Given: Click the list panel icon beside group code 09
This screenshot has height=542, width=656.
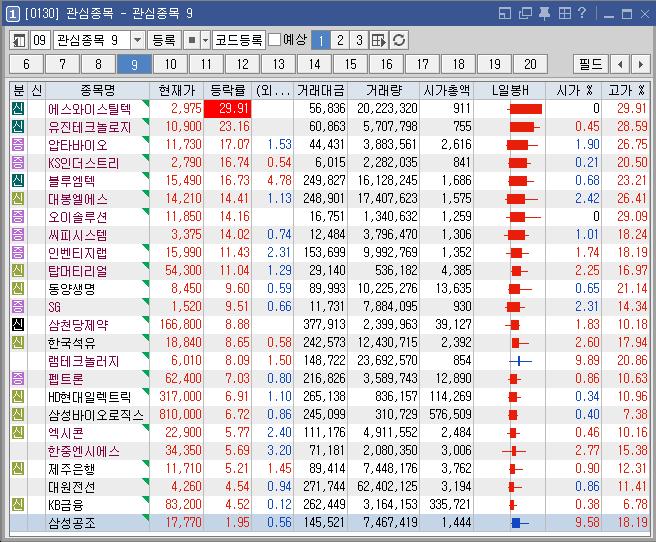Looking at the screenshot, I should [x=18, y=41].
